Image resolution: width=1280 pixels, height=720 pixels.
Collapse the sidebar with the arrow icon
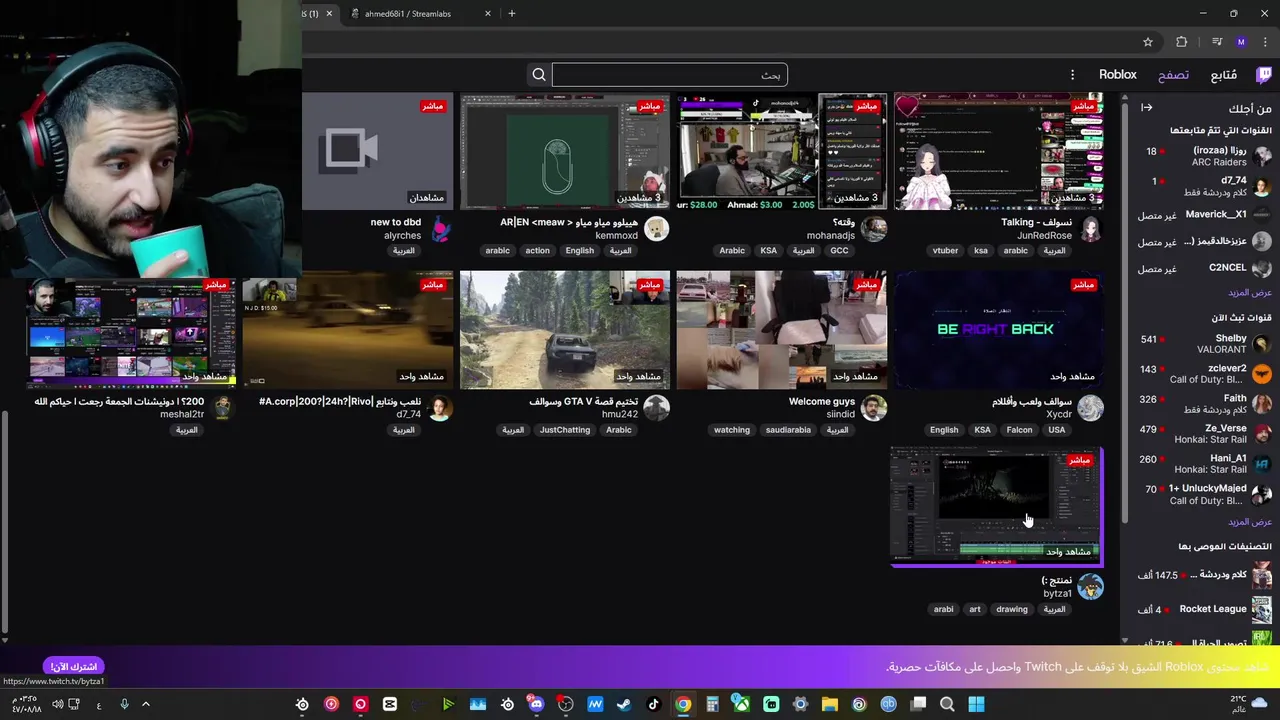pyautogui.click(x=1147, y=108)
